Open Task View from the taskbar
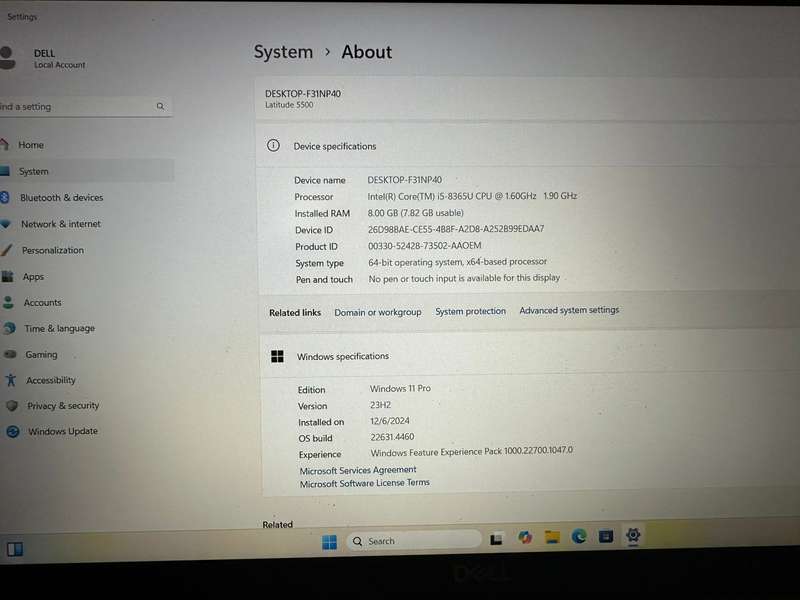The image size is (800, 600). (x=496, y=539)
